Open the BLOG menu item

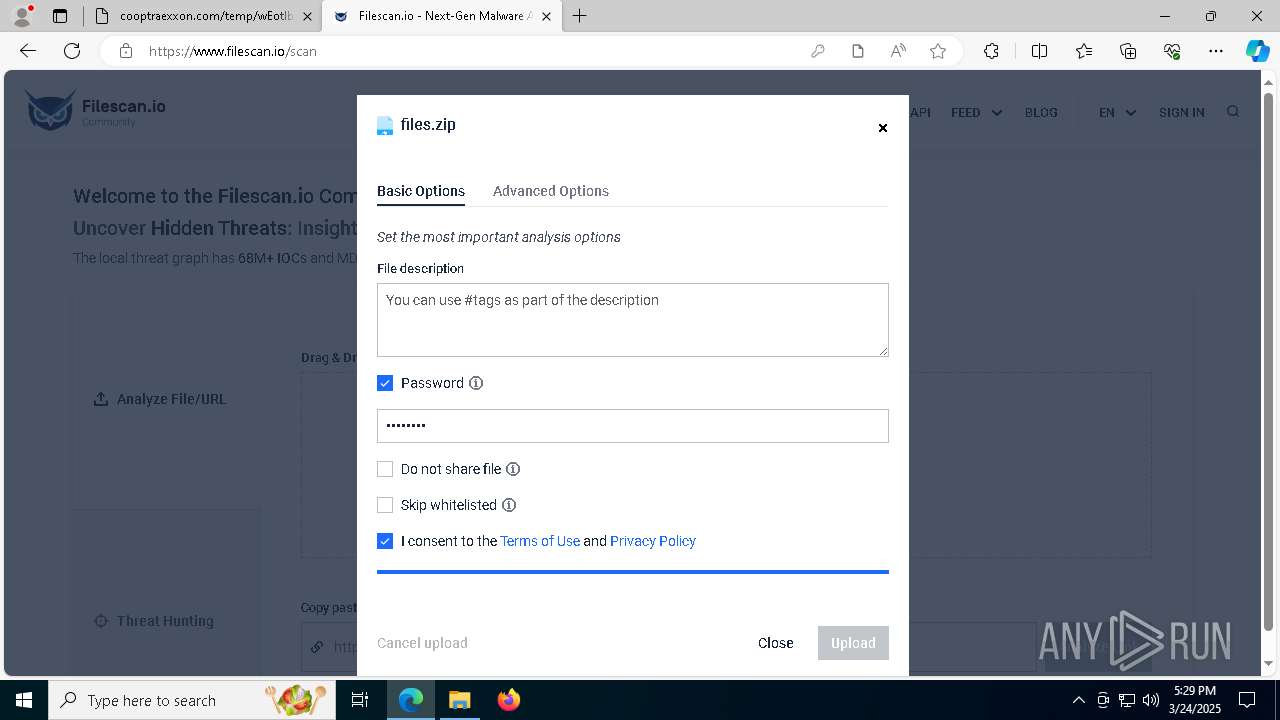(x=1041, y=113)
